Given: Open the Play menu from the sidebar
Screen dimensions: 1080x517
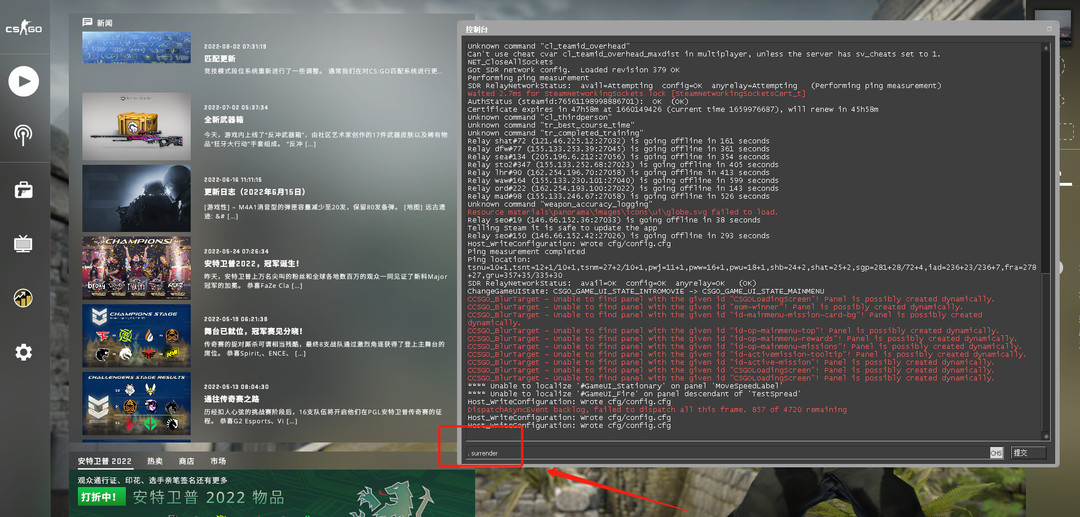Looking at the screenshot, I should (x=23, y=82).
